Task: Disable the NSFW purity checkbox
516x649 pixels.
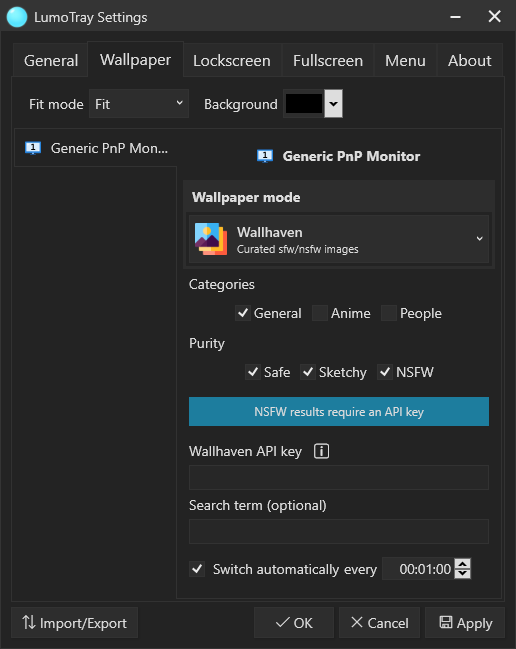Action: click(x=385, y=372)
